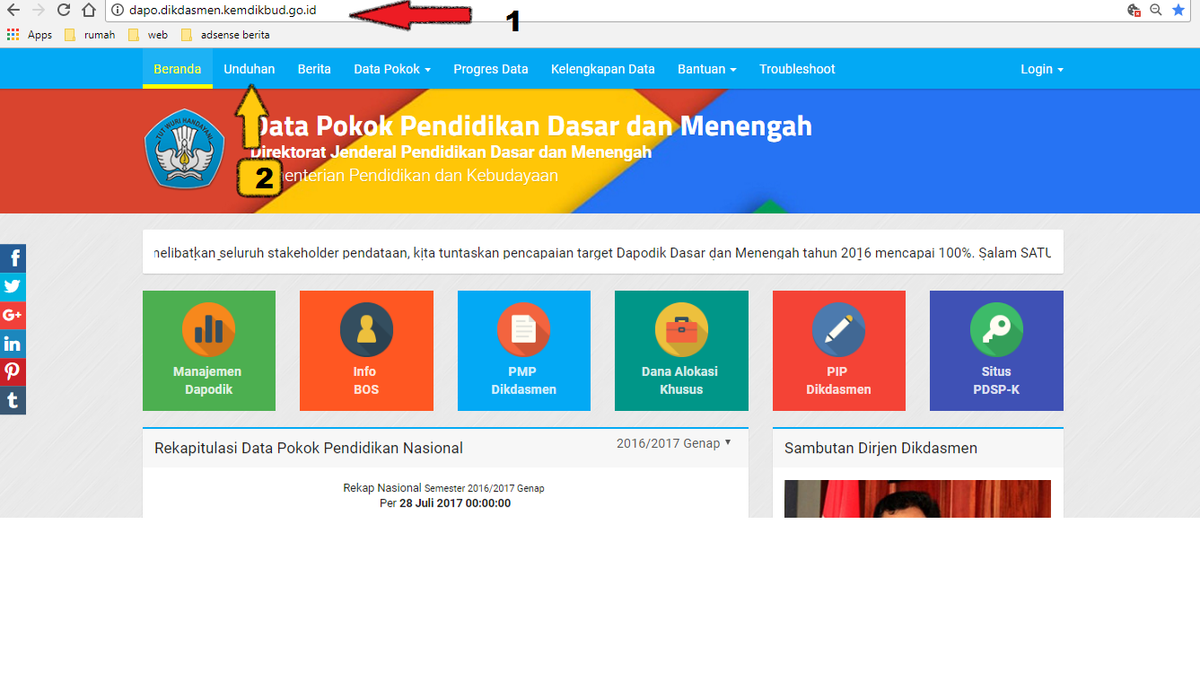Image resolution: width=1200 pixels, height=689 pixels.
Task: Open the Troubleshoot menu item
Action: tap(797, 69)
